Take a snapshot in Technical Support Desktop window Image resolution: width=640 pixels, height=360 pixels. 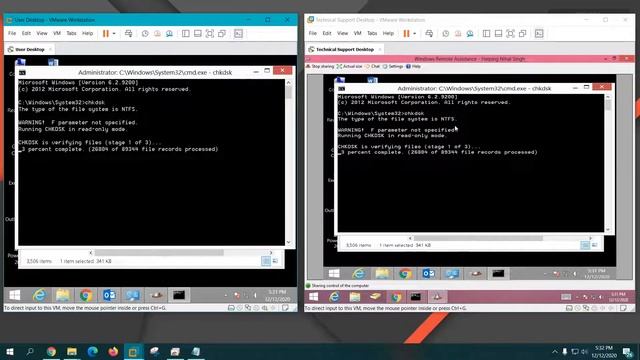click(x=445, y=33)
